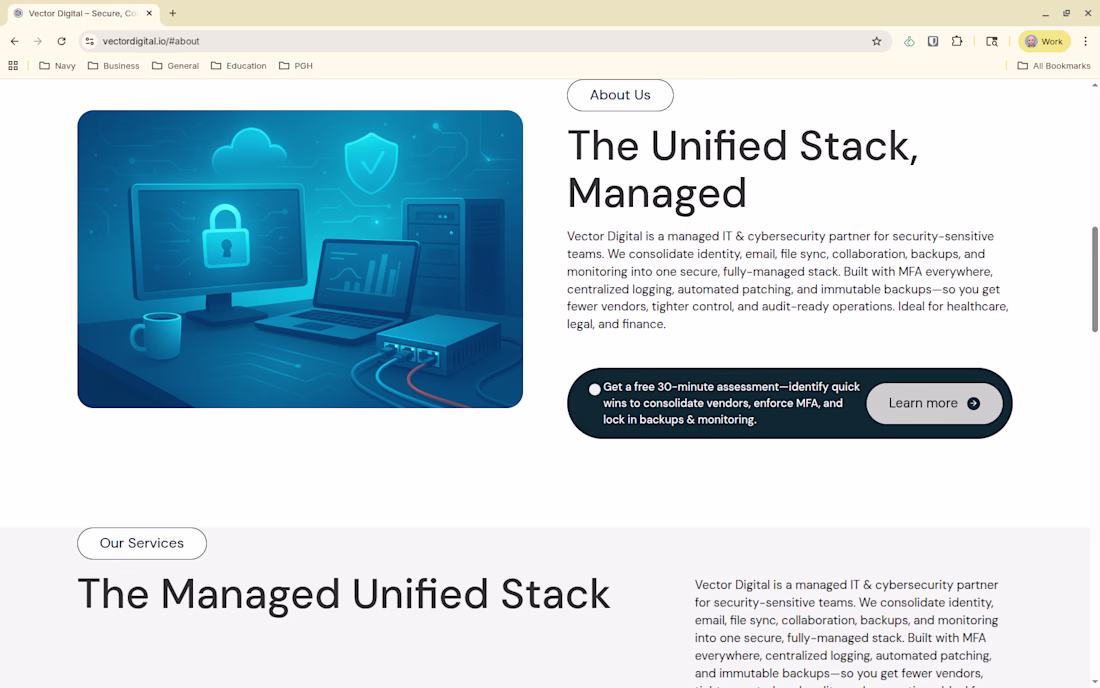Open the Education bookmarks folder
The image size is (1100, 688).
[x=239, y=66]
